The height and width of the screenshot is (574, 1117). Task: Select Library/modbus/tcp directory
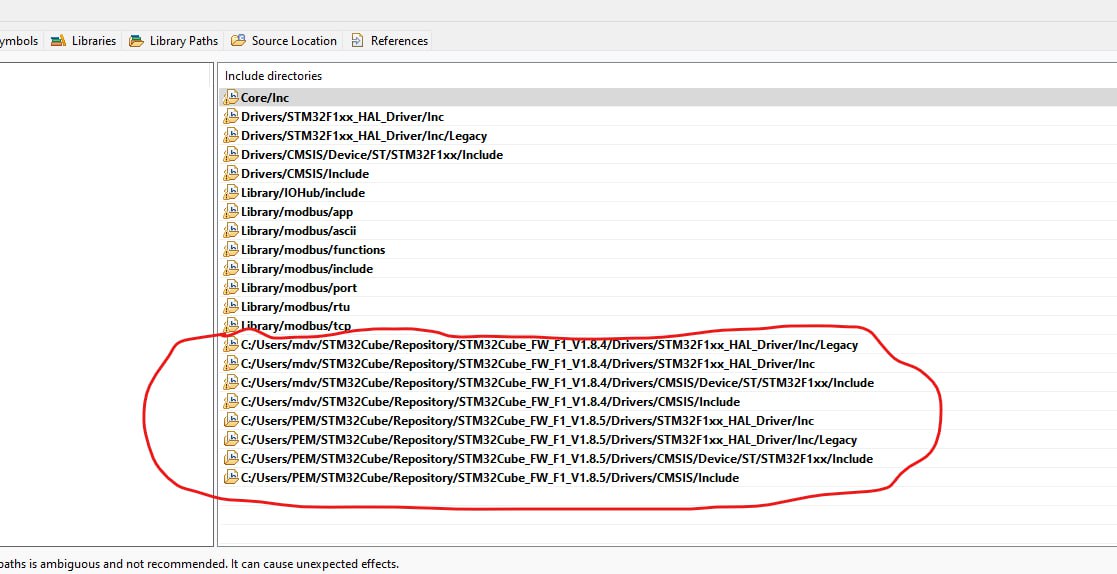[668, 325]
